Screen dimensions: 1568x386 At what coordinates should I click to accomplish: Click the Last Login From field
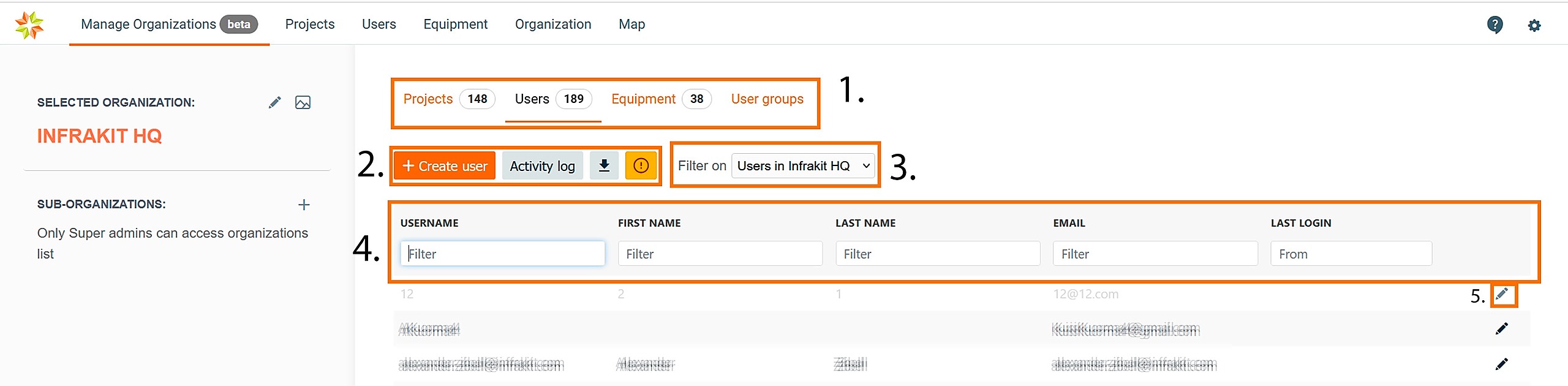click(1351, 254)
